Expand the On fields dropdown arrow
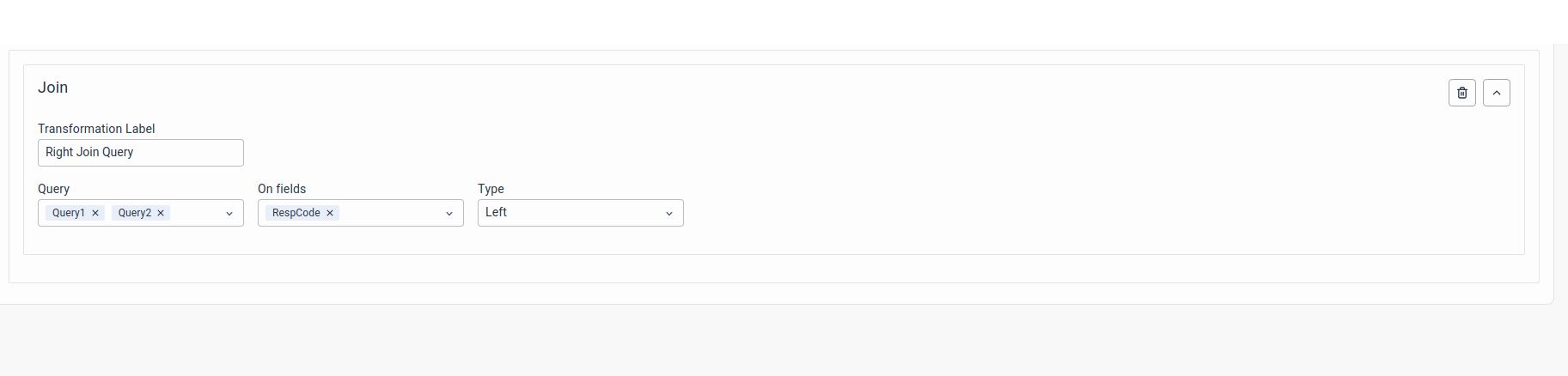The width and height of the screenshot is (1568, 376). pos(448,214)
